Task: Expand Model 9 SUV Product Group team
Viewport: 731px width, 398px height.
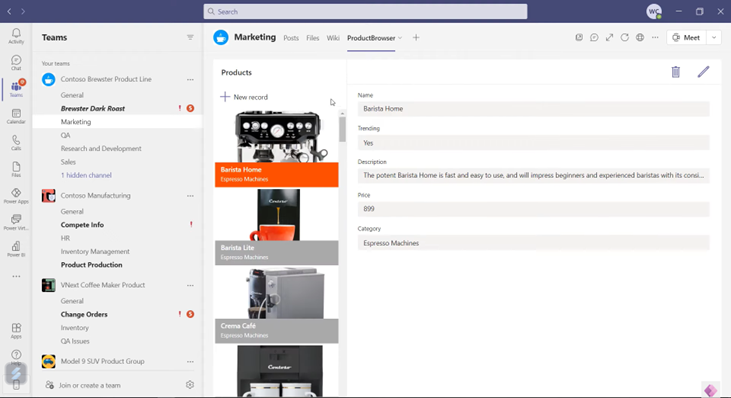Action: tap(103, 361)
